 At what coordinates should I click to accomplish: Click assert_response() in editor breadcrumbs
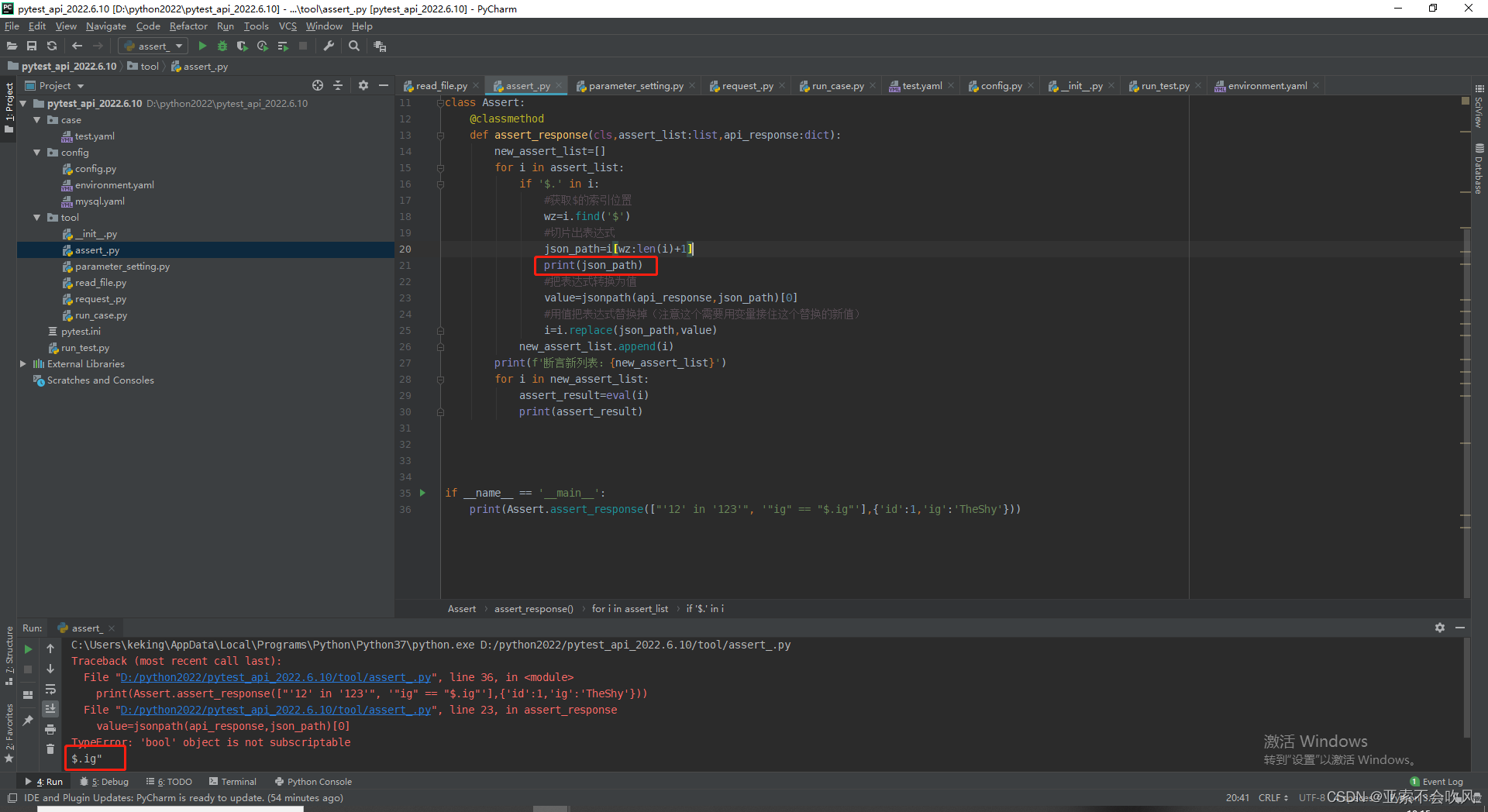(534, 609)
